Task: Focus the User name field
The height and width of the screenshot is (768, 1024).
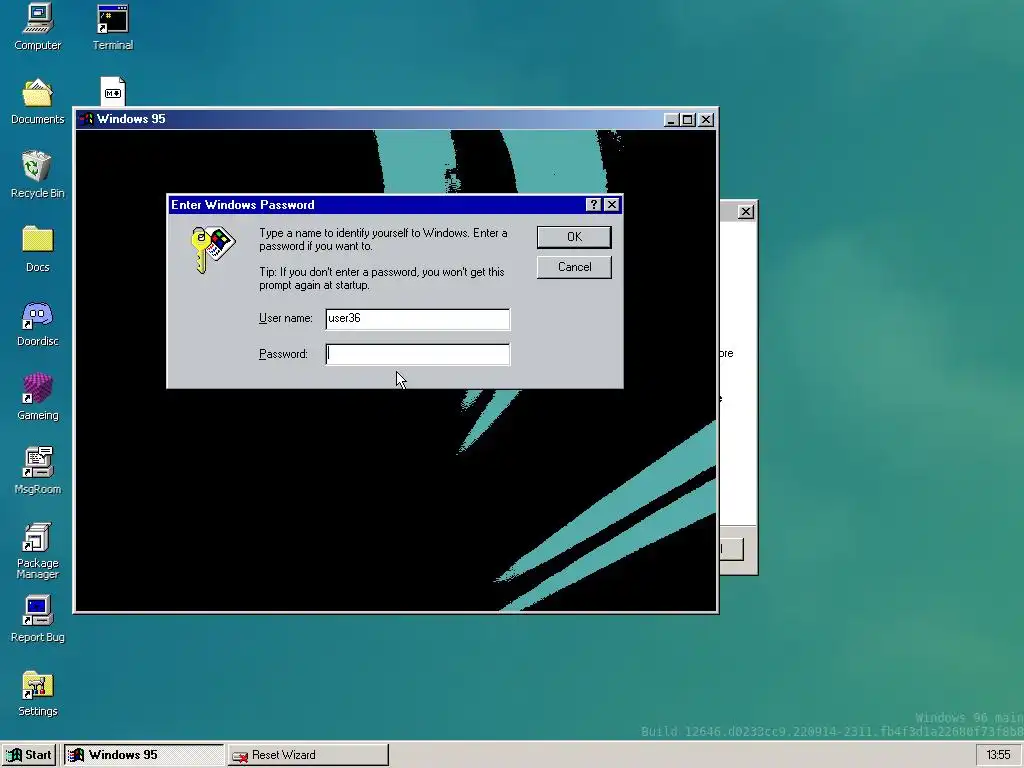Action: pyautogui.click(x=417, y=319)
